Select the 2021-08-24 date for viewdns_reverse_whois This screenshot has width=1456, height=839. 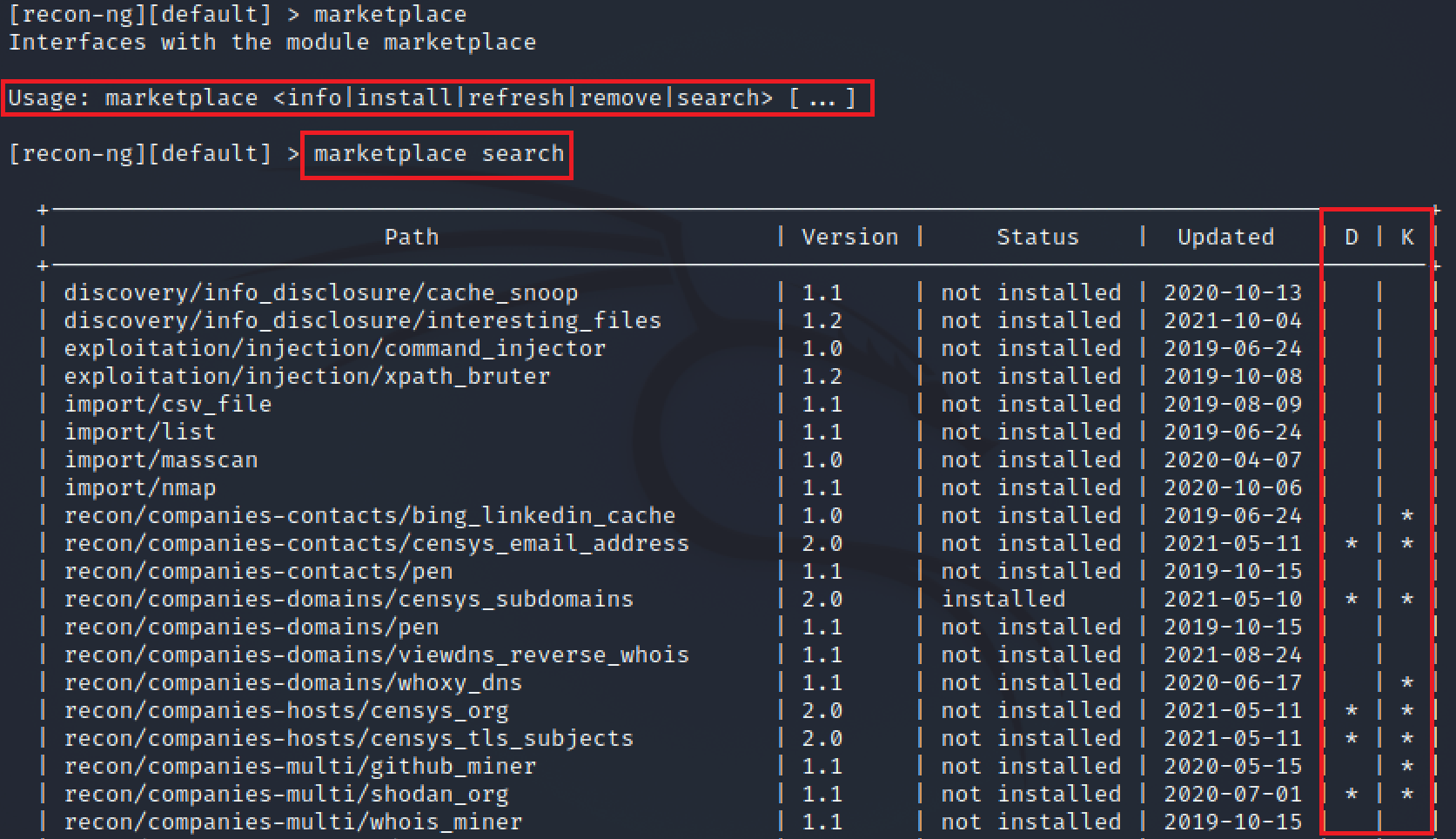[1232, 654]
